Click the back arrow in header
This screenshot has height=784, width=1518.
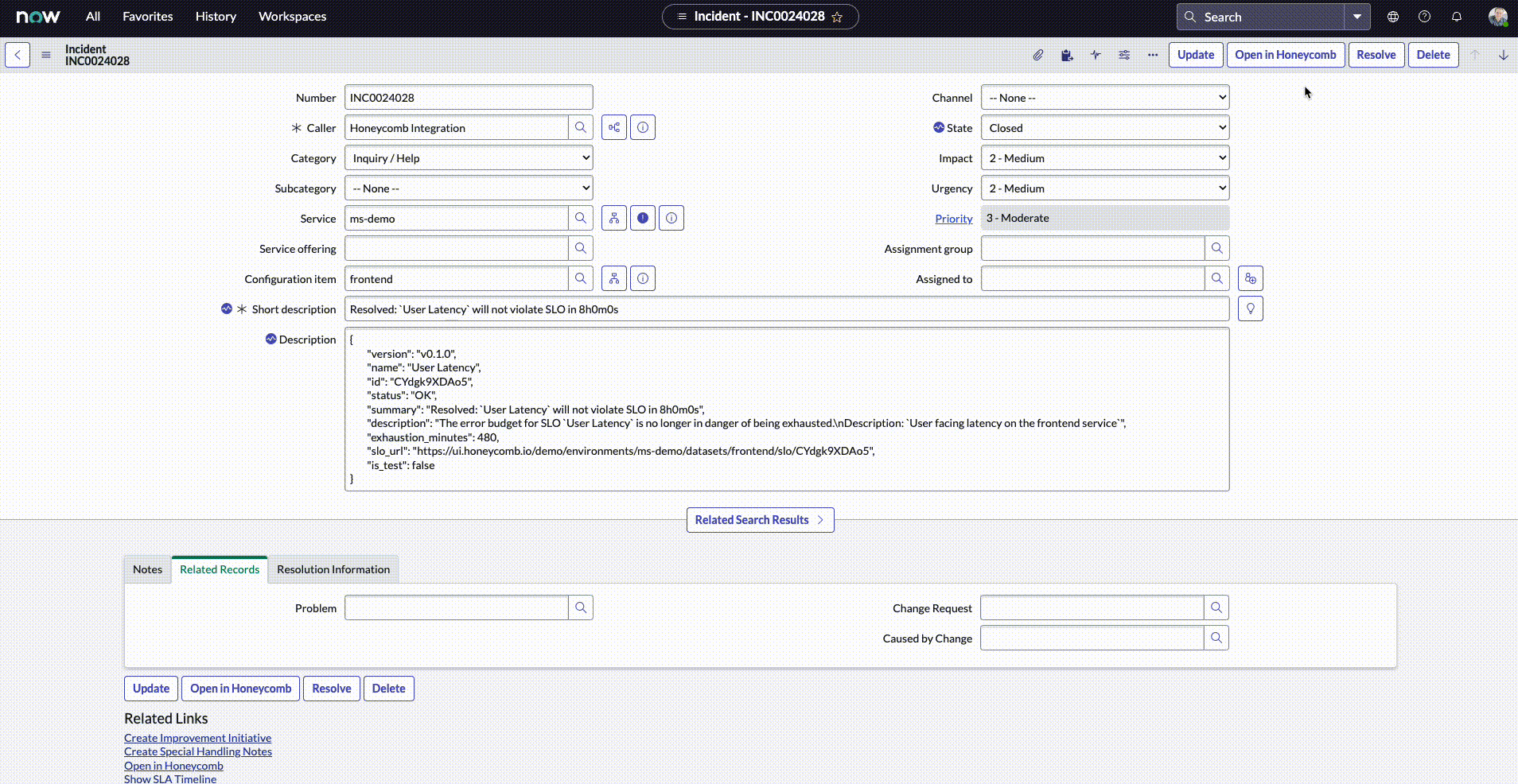18,55
